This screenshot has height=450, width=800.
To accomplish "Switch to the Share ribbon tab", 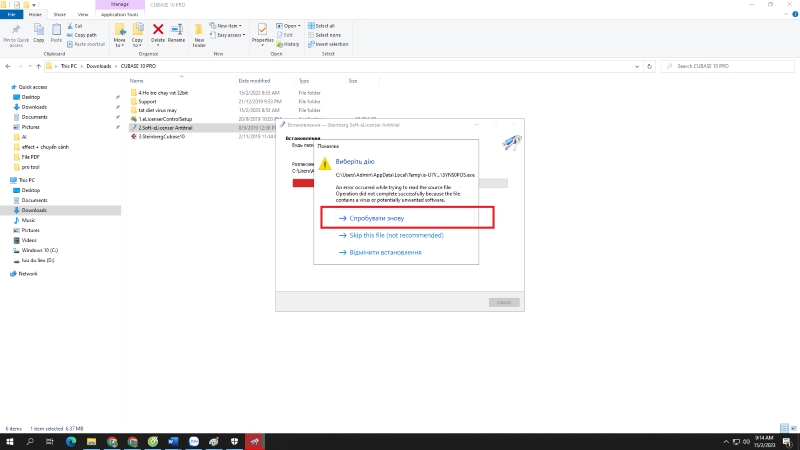I will (60, 14).
